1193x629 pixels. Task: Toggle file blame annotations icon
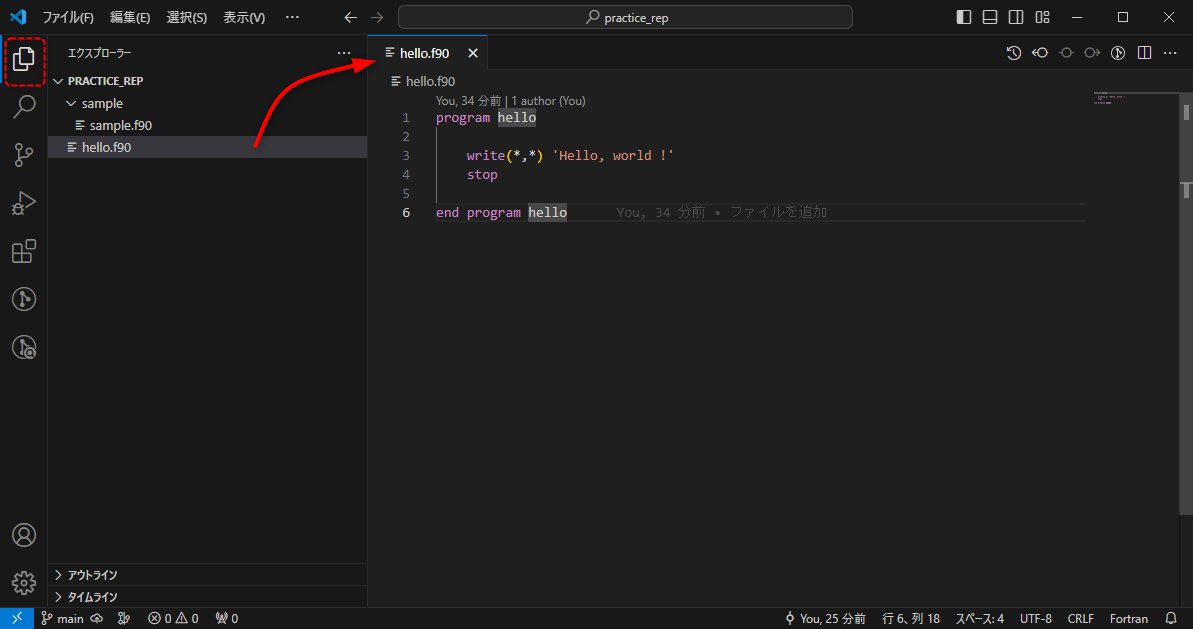click(1118, 52)
